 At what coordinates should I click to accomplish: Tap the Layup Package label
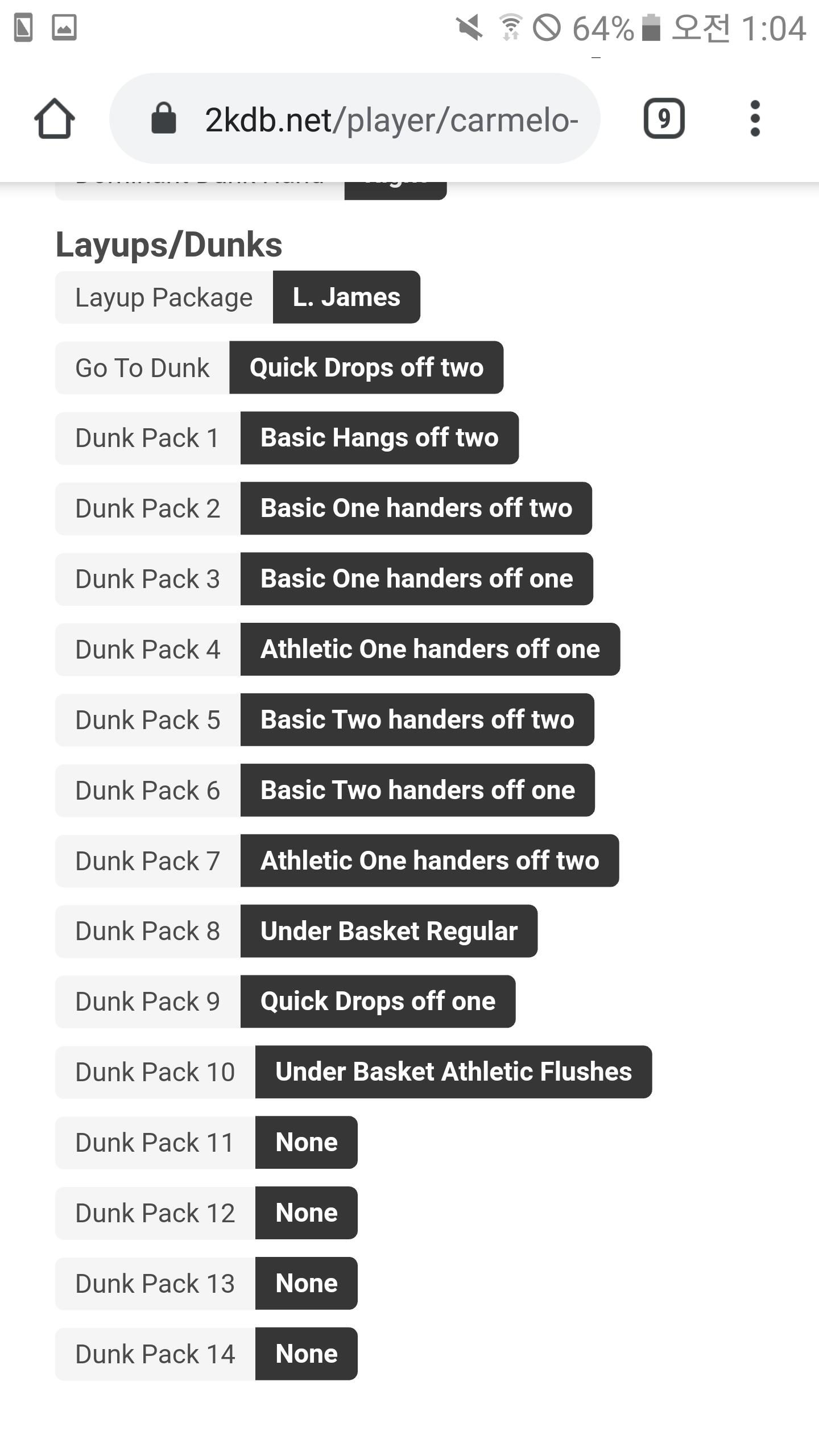pos(164,297)
